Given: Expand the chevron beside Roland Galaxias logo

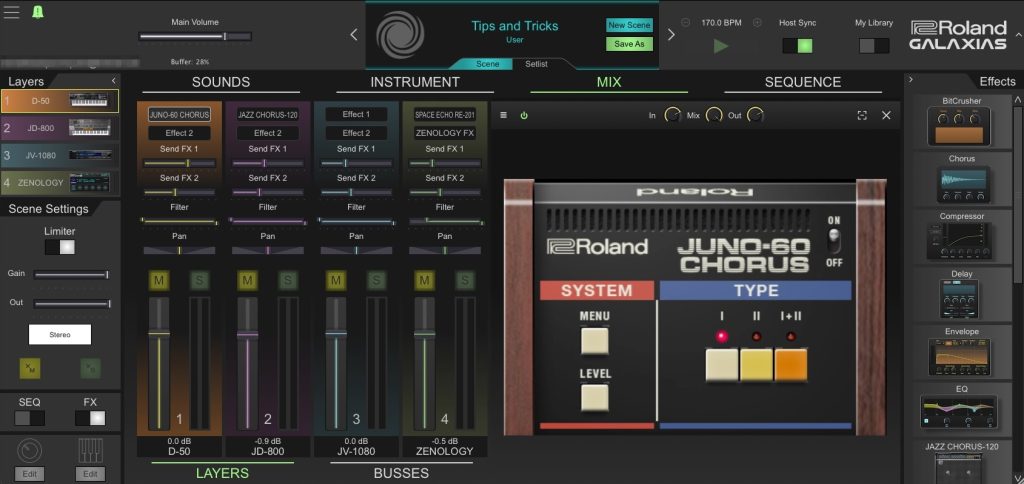Looking at the screenshot, I should pos(1019,35).
